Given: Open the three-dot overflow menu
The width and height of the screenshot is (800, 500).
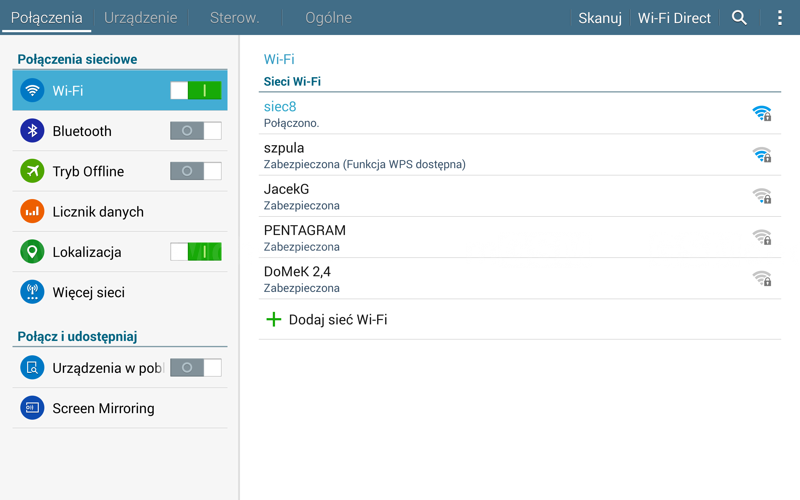Looking at the screenshot, I should [x=780, y=18].
